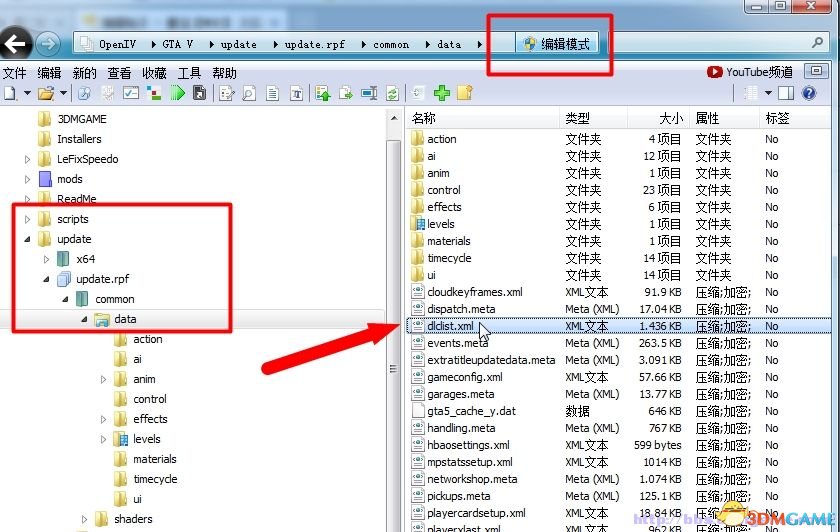The width and height of the screenshot is (840, 532).
Task: Expand the mods tree node
Action: (27, 179)
